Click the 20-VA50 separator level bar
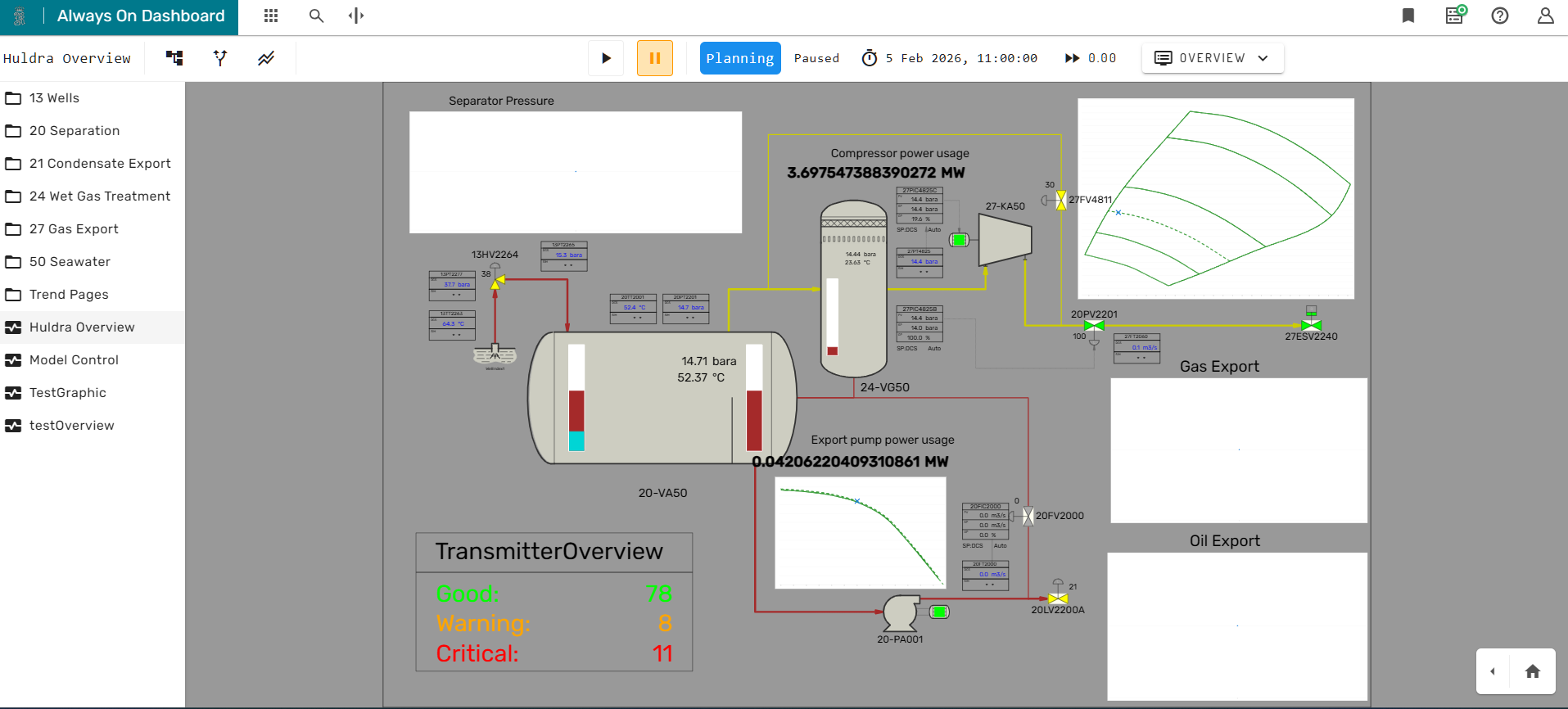Screen dimensions: 1568x709 (576, 398)
